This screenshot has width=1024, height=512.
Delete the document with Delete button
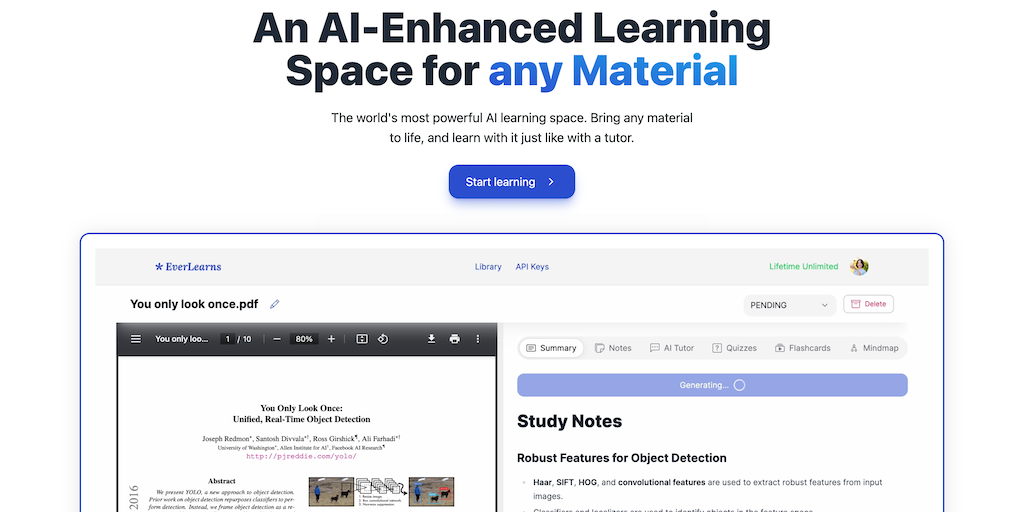868,304
